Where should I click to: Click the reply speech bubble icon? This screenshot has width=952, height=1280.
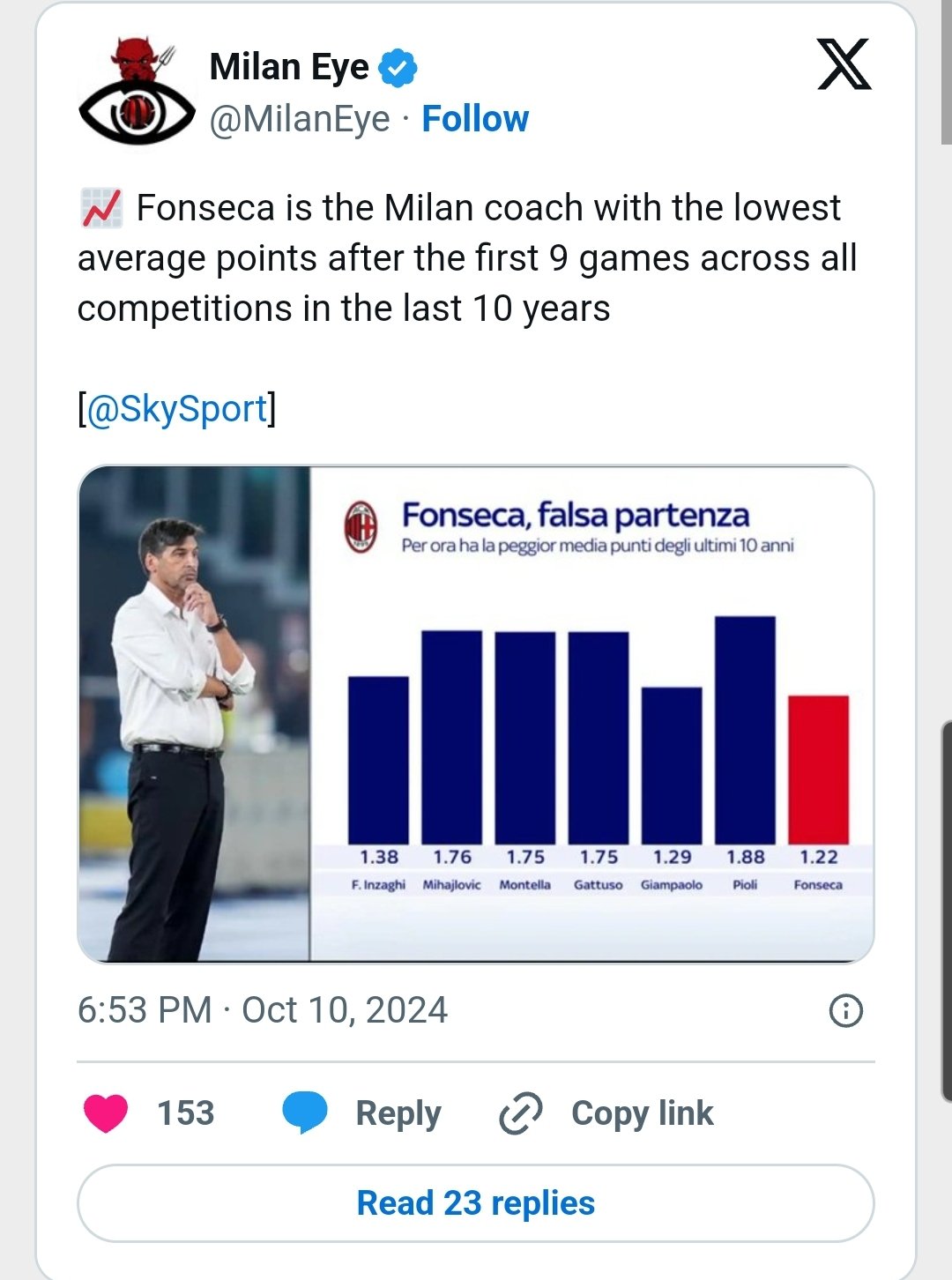305,1113
